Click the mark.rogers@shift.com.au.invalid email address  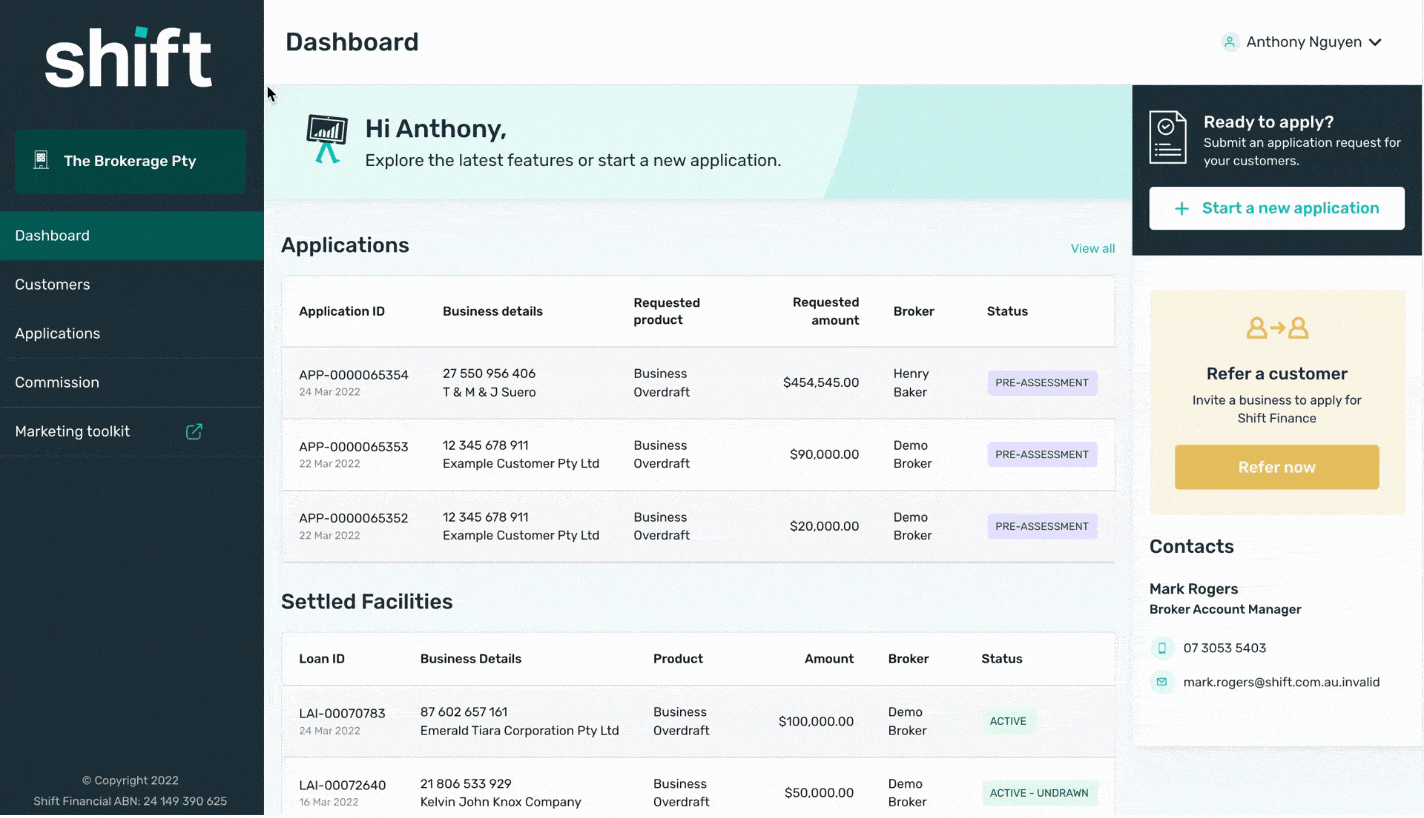click(1281, 682)
